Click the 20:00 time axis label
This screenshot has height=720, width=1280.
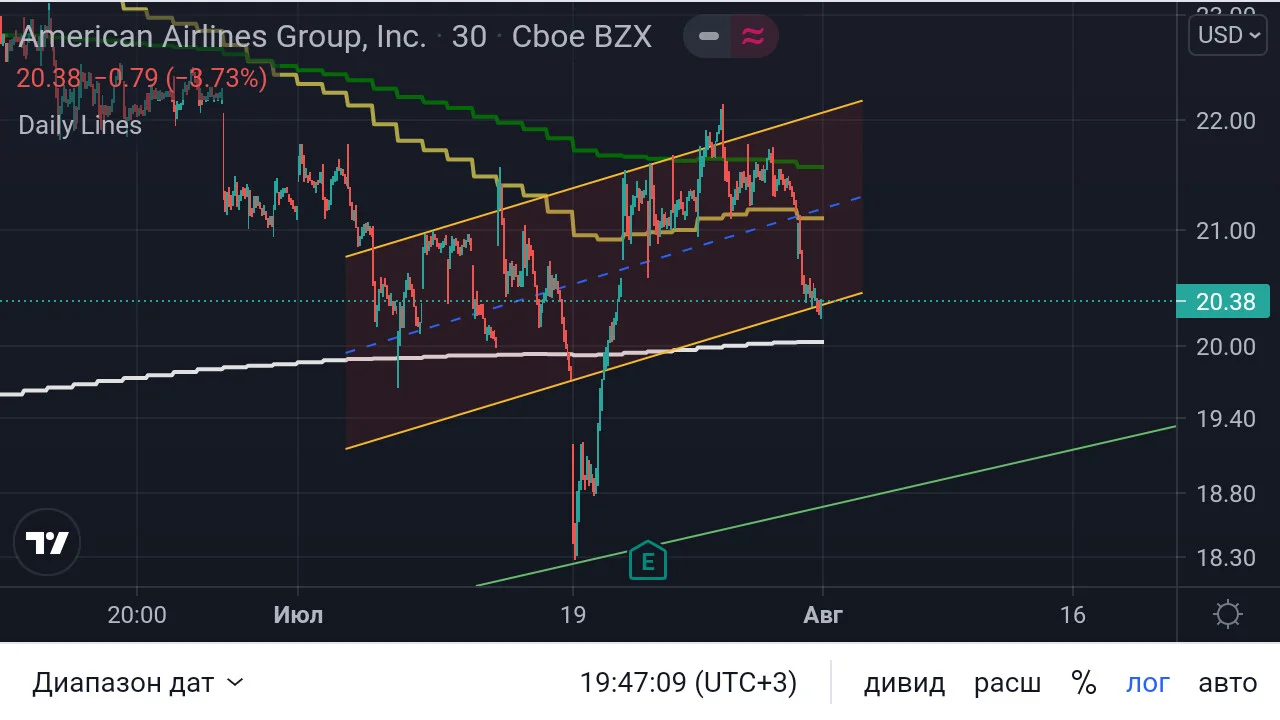click(x=137, y=614)
